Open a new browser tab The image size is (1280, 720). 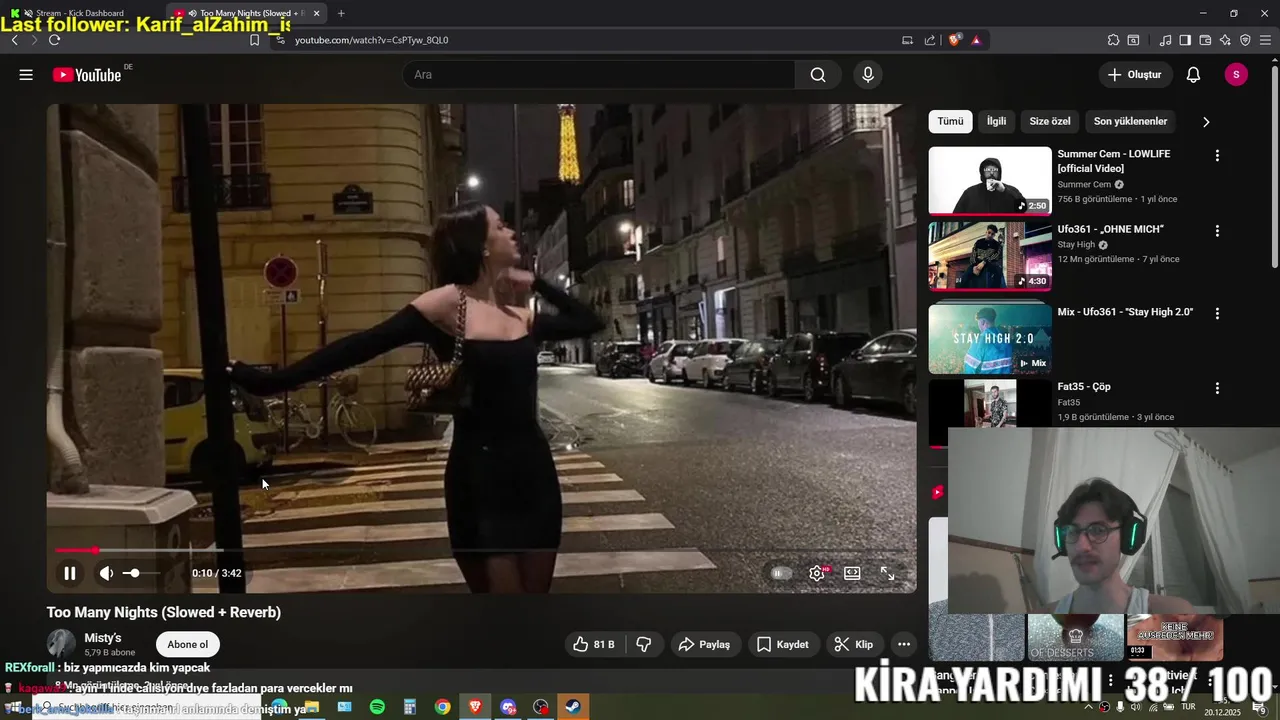pyautogui.click(x=341, y=13)
